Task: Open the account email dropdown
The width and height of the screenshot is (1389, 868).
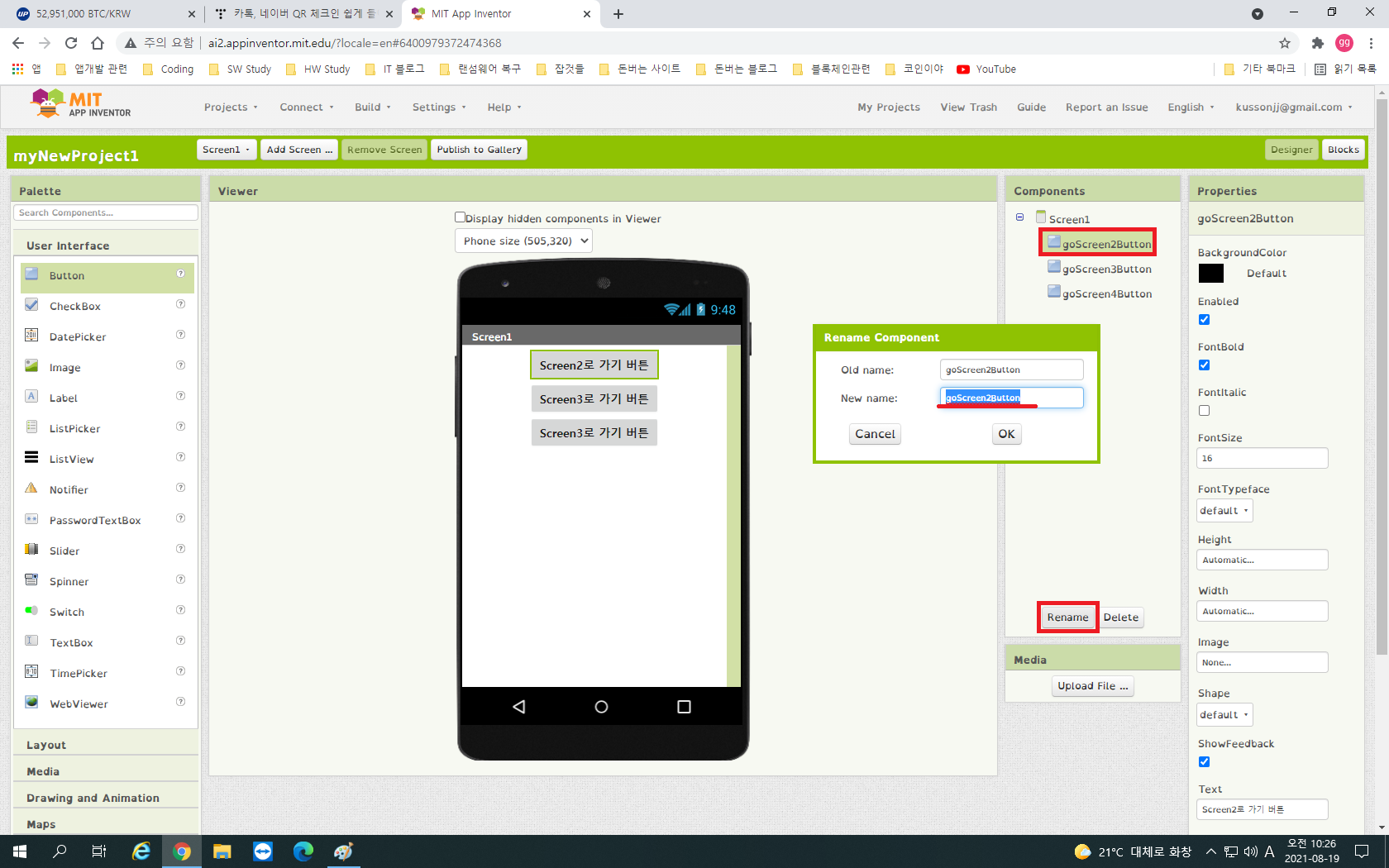Action: coord(1294,107)
